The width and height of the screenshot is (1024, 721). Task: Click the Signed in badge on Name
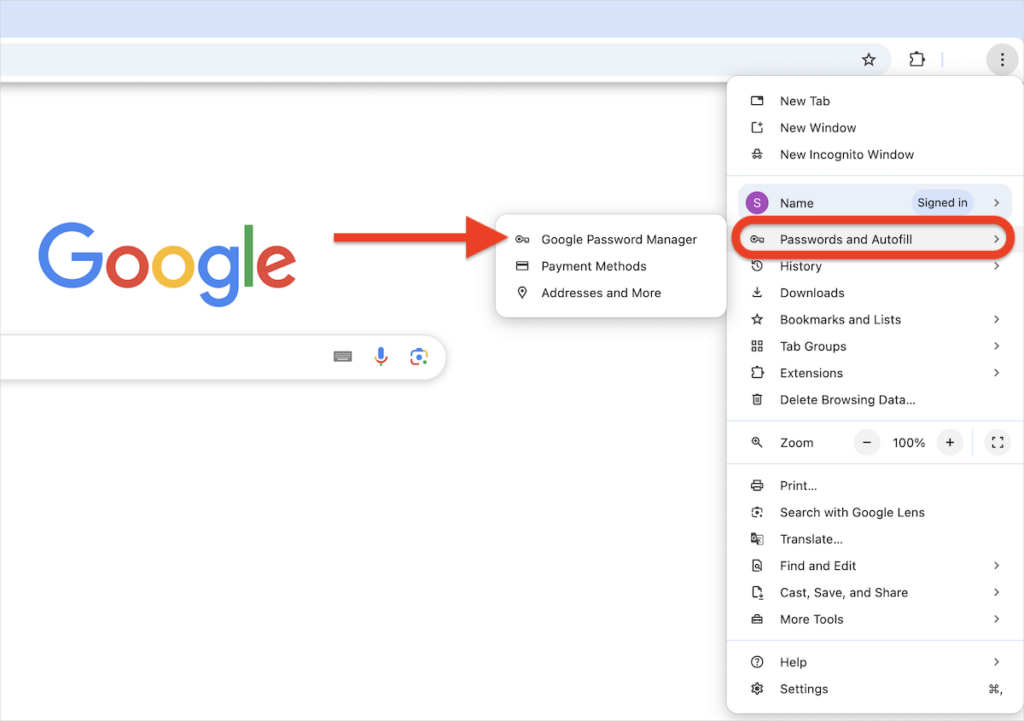click(x=942, y=202)
